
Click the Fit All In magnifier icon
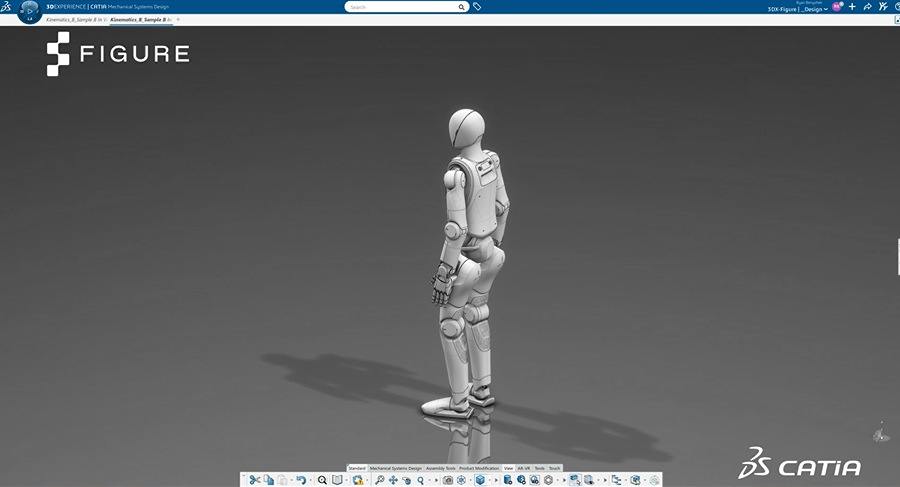(x=322, y=480)
